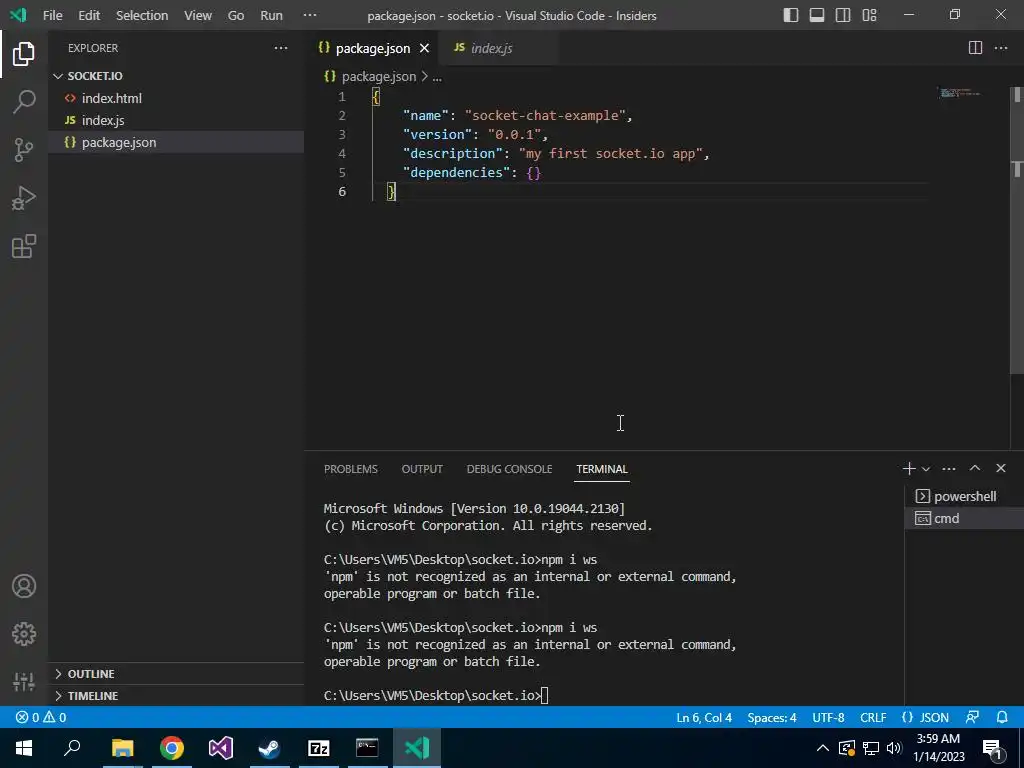Open Steam from the taskbar
Viewport: 1024px width, 768px height.
pyautogui.click(x=269, y=748)
